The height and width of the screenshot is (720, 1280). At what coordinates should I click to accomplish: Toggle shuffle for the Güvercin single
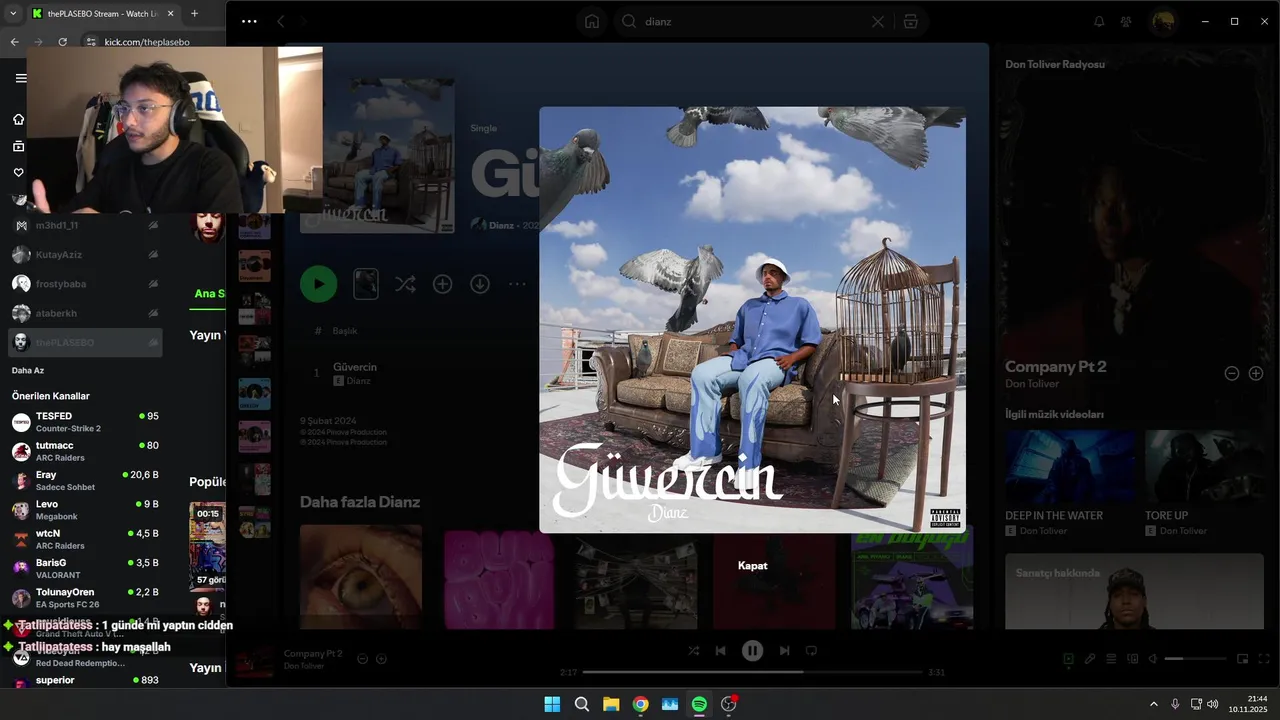pyautogui.click(x=404, y=285)
